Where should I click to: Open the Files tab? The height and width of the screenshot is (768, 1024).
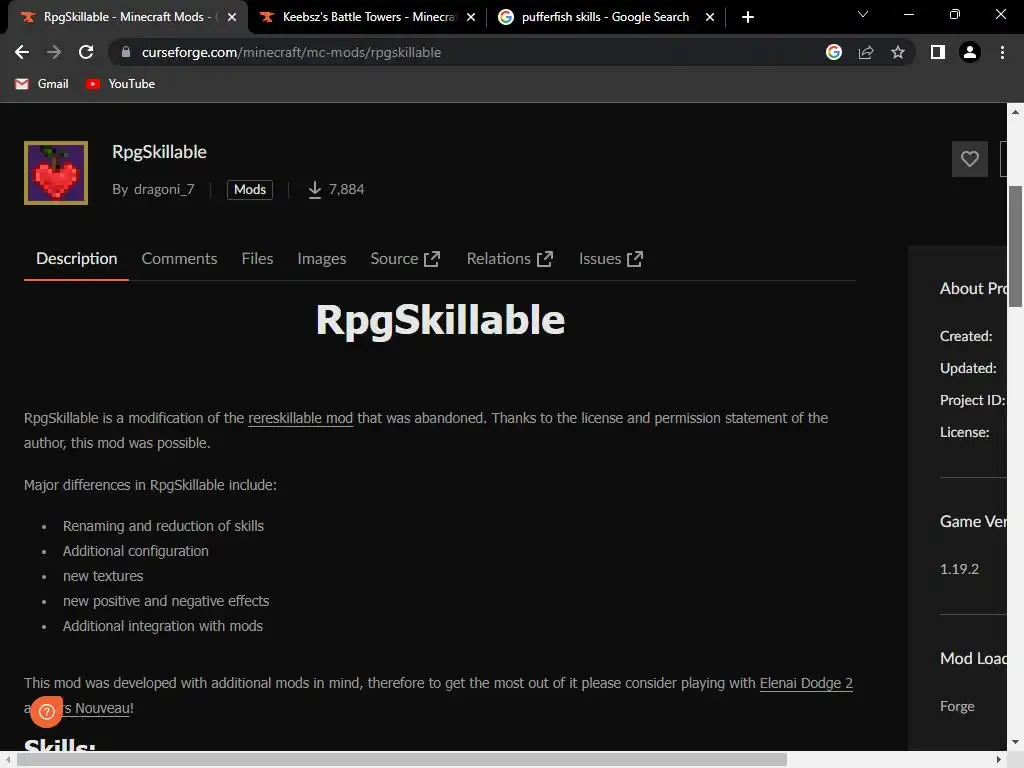pos(257,259)
